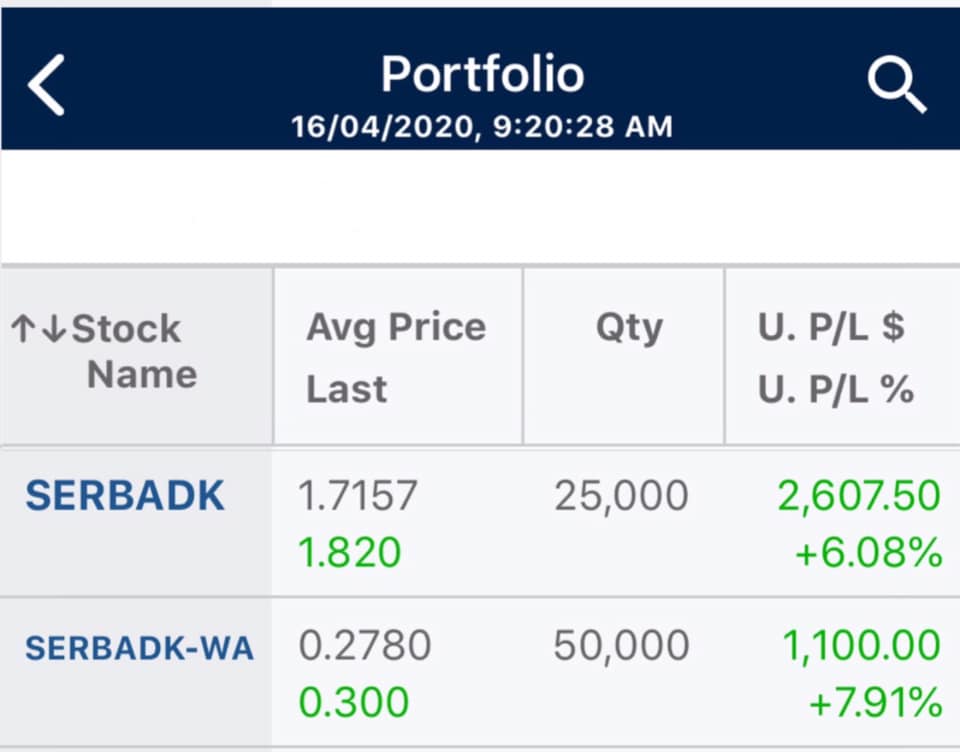The image size is (960, 752).
Task: Open the SERBADK stock link
Action: [125, 495]
